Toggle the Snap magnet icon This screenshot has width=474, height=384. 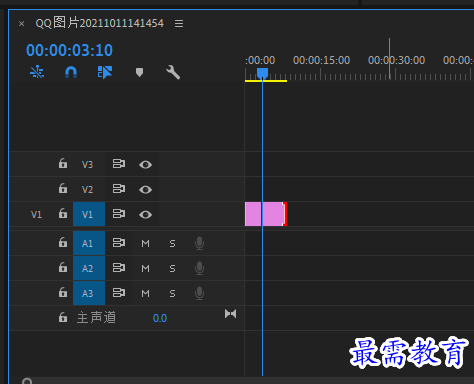[71, 72]
